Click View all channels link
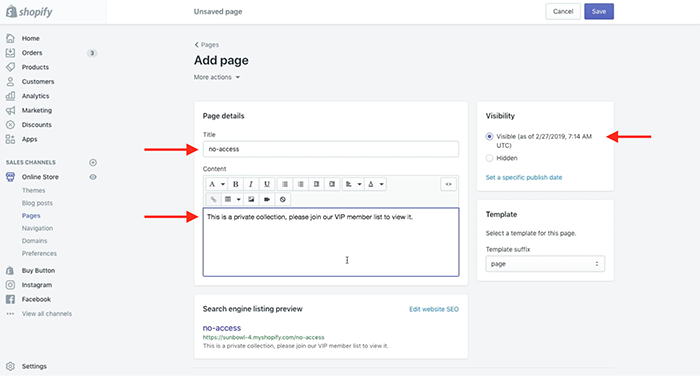 [x=47, y=314]
